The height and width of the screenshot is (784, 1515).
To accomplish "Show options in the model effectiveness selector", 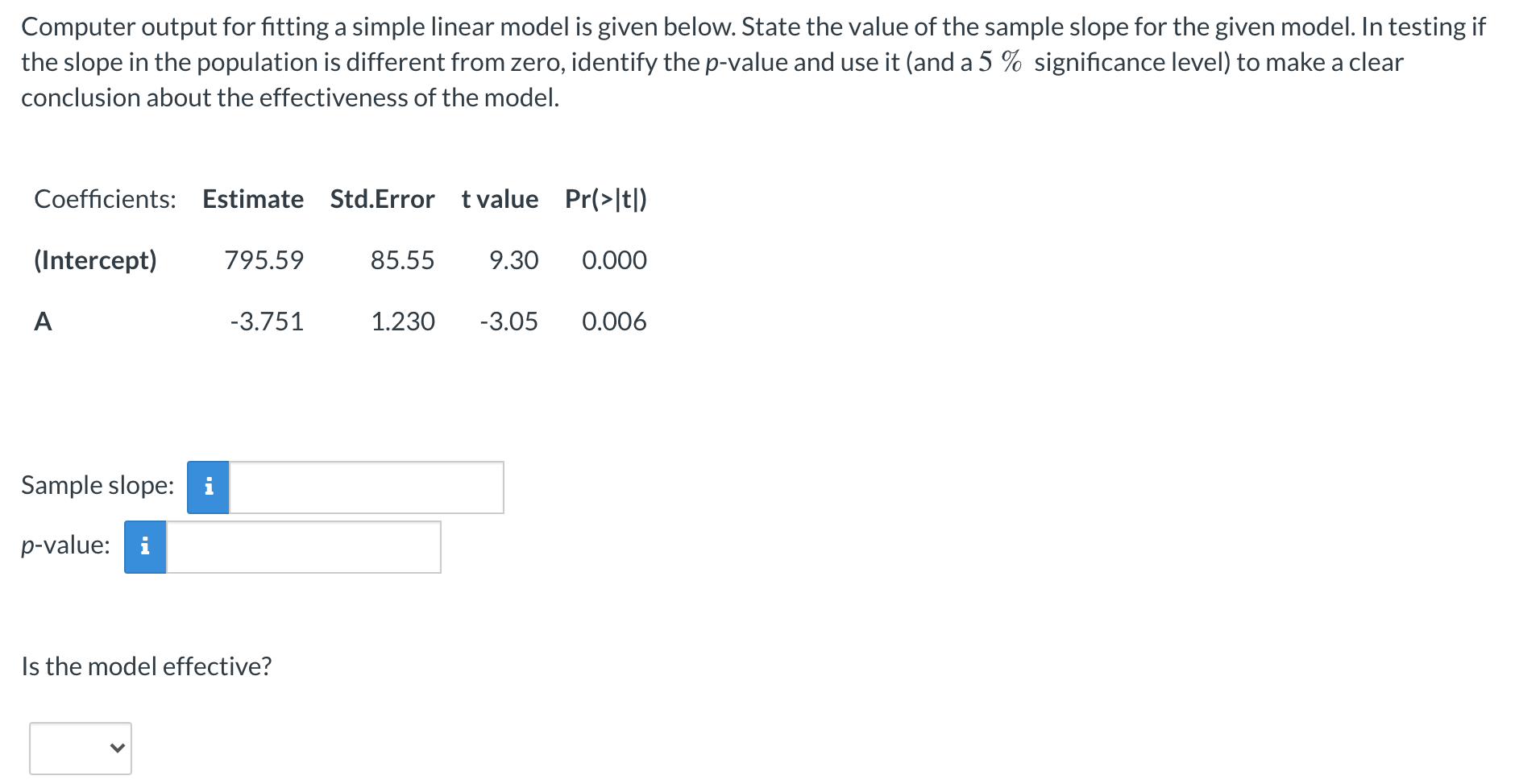I will pyautogui.click(x=80, y=748).
